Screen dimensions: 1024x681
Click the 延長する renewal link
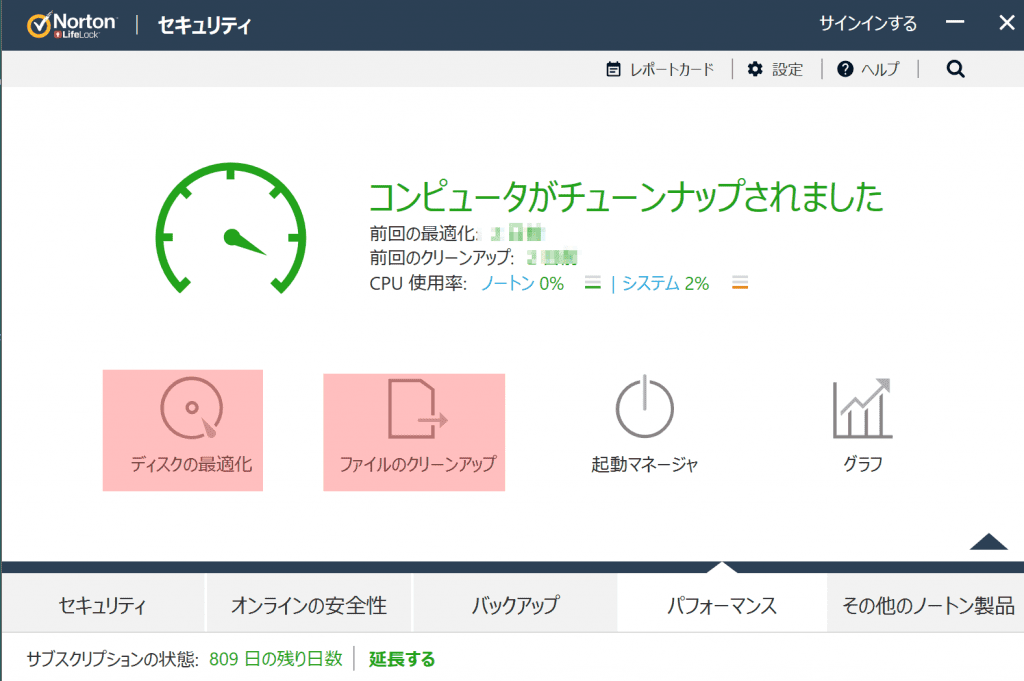click(x=402, y=659)
